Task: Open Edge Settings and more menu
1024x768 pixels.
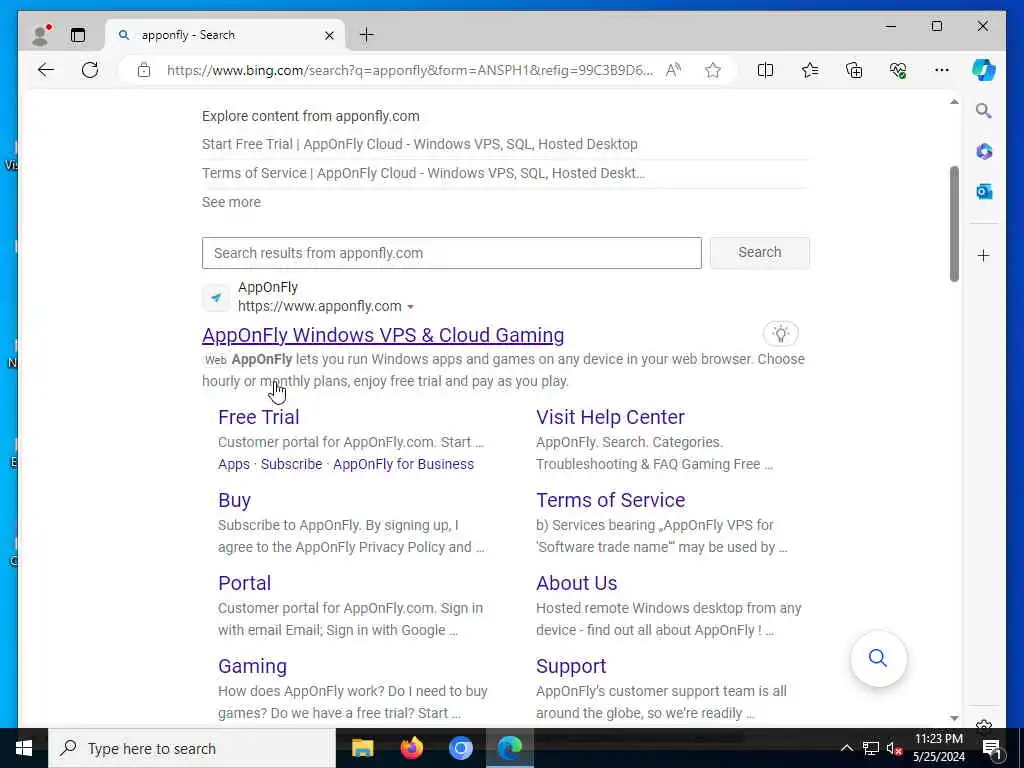Action: click(941, 70)
